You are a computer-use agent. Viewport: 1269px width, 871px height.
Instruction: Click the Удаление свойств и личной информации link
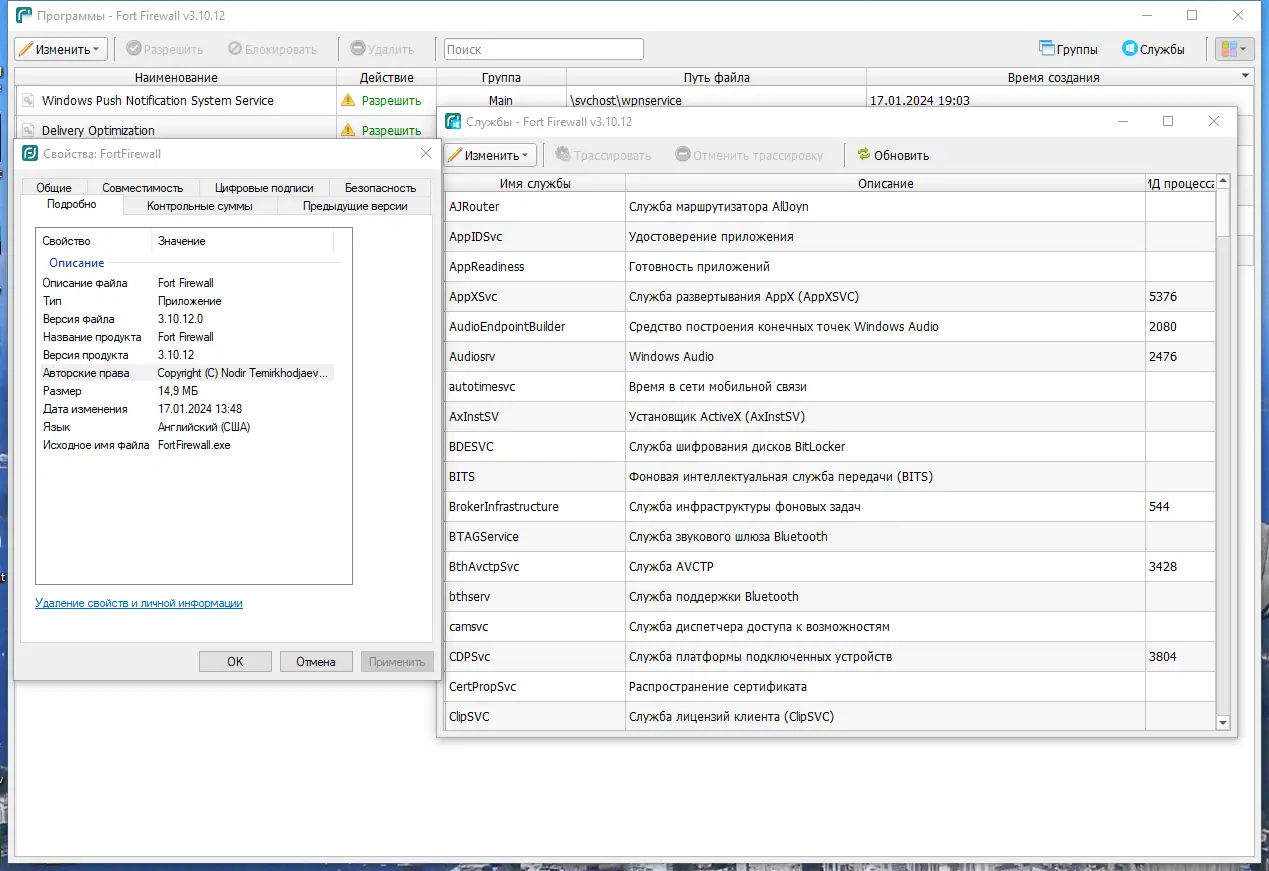[139, 603]
